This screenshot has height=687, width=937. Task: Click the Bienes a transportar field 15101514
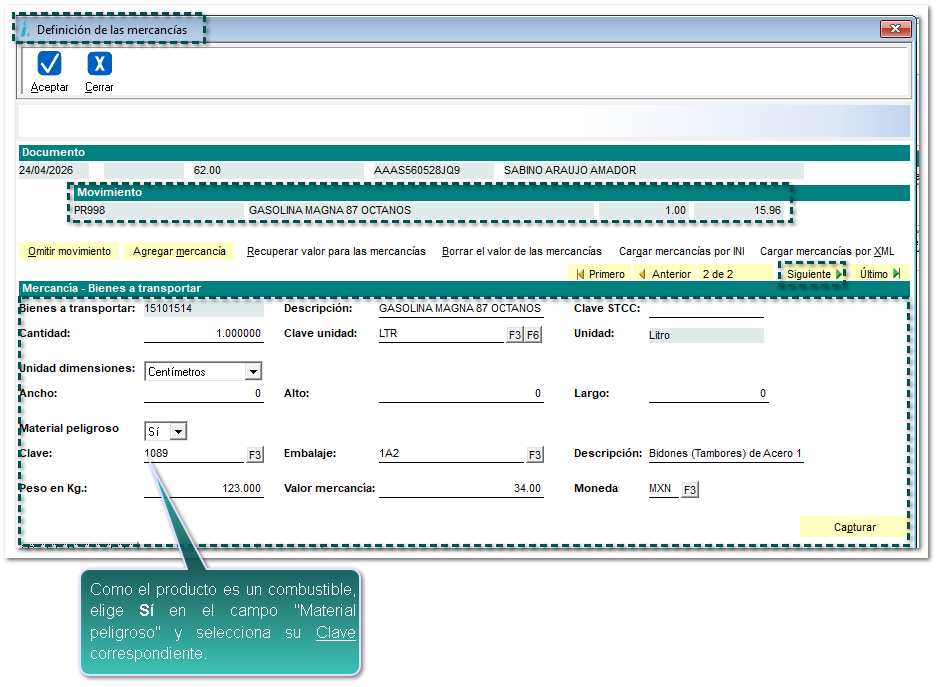pyautogui.click(x=204, y=308)
